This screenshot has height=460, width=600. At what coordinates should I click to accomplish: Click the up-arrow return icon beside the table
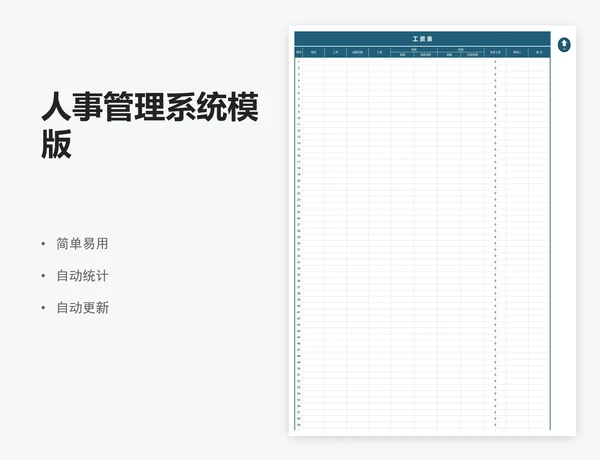coord(564,45)
